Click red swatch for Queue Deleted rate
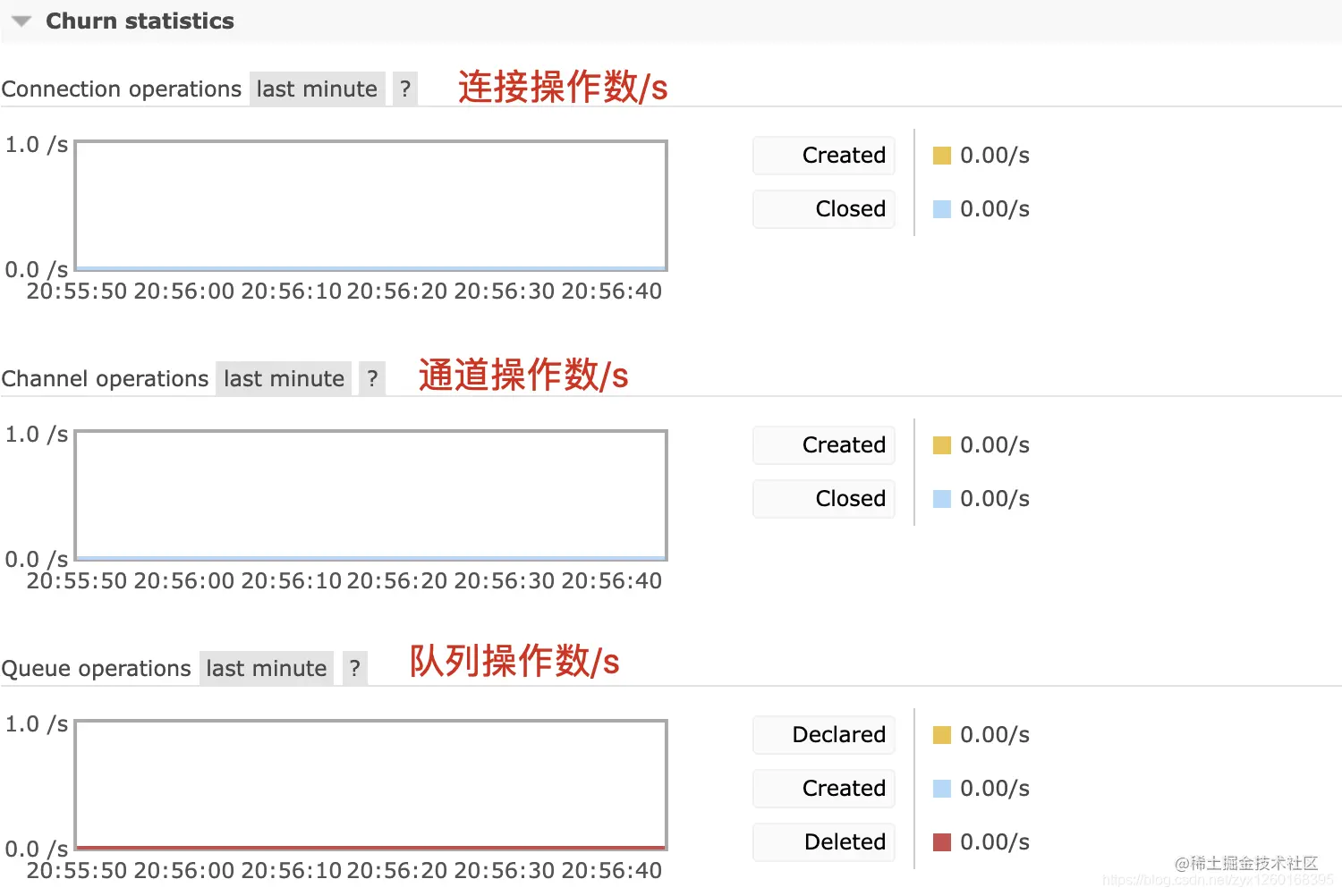 point(941,842)
